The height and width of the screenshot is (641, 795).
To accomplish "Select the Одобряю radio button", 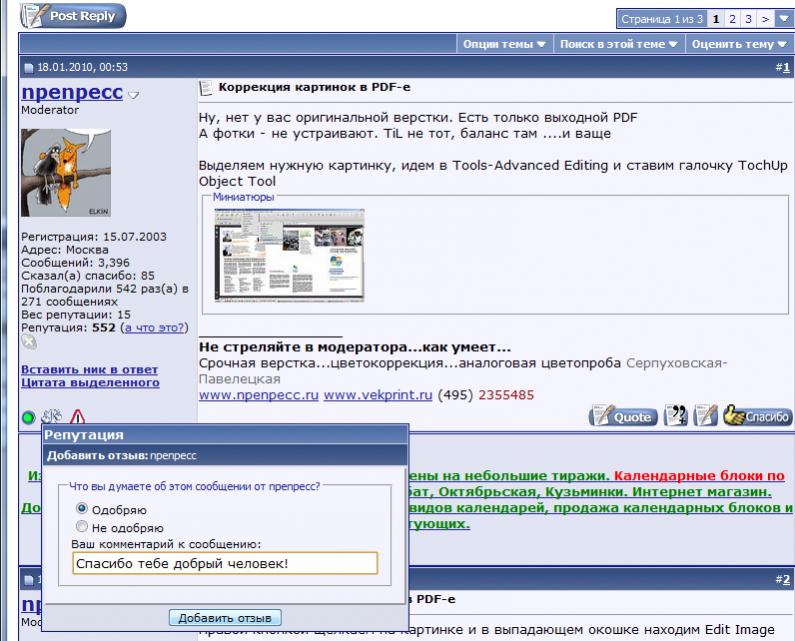I will pyautogui.click(x=82, y=510).
